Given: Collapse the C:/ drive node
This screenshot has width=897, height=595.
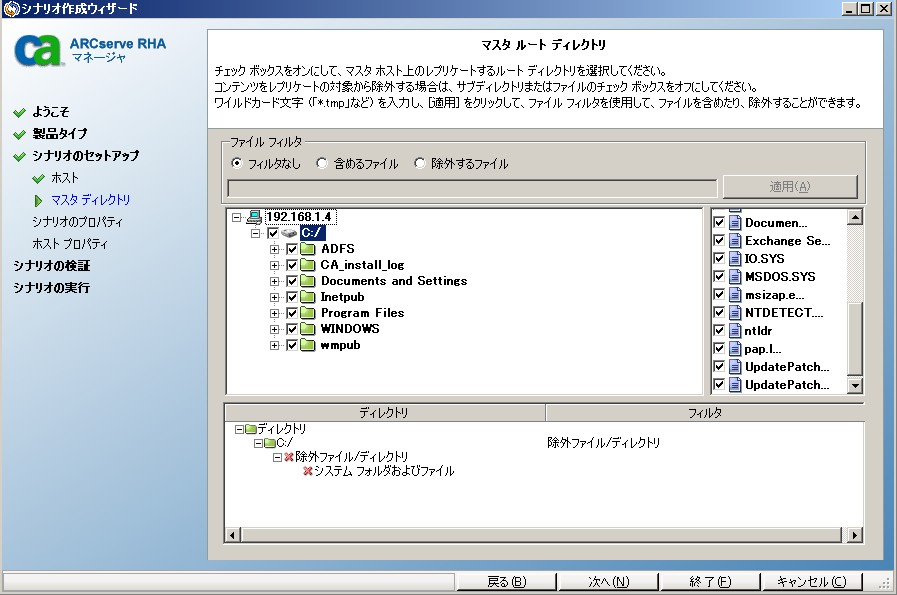Looking at the screenshot, I should [x=256, y=233].
